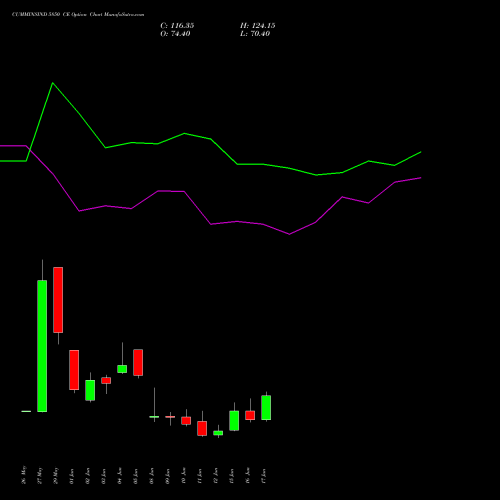Select the high value H: 124.15
Screen dimensions: 500x500
click(x=258, y=26)
